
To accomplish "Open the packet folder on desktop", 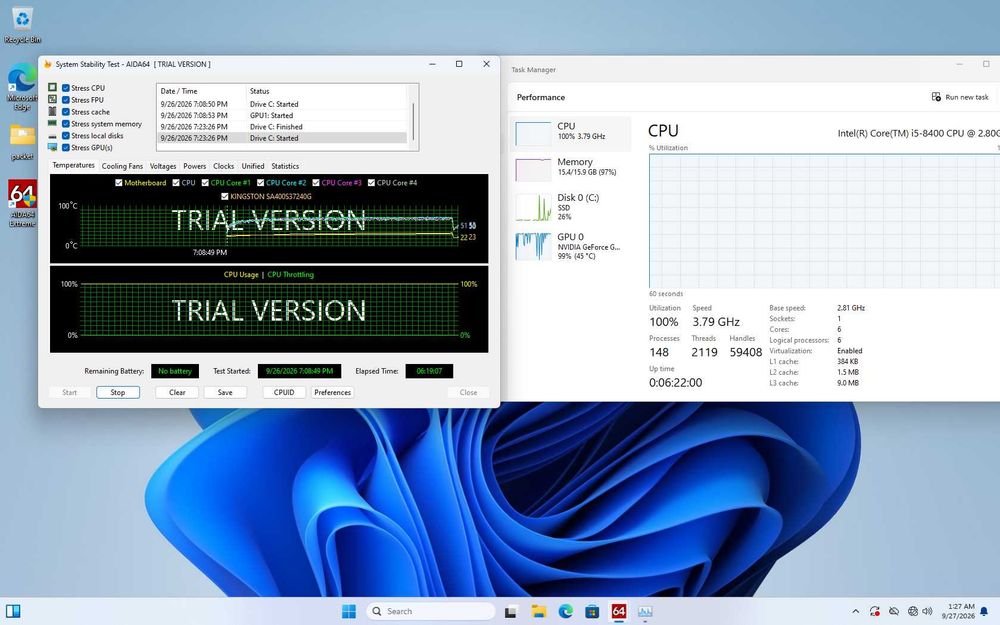I will [x=22, y=142].
